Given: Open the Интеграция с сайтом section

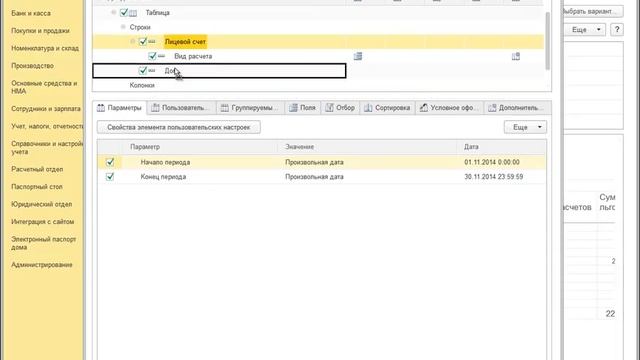Looking at the screenshot, I should 42,222.
